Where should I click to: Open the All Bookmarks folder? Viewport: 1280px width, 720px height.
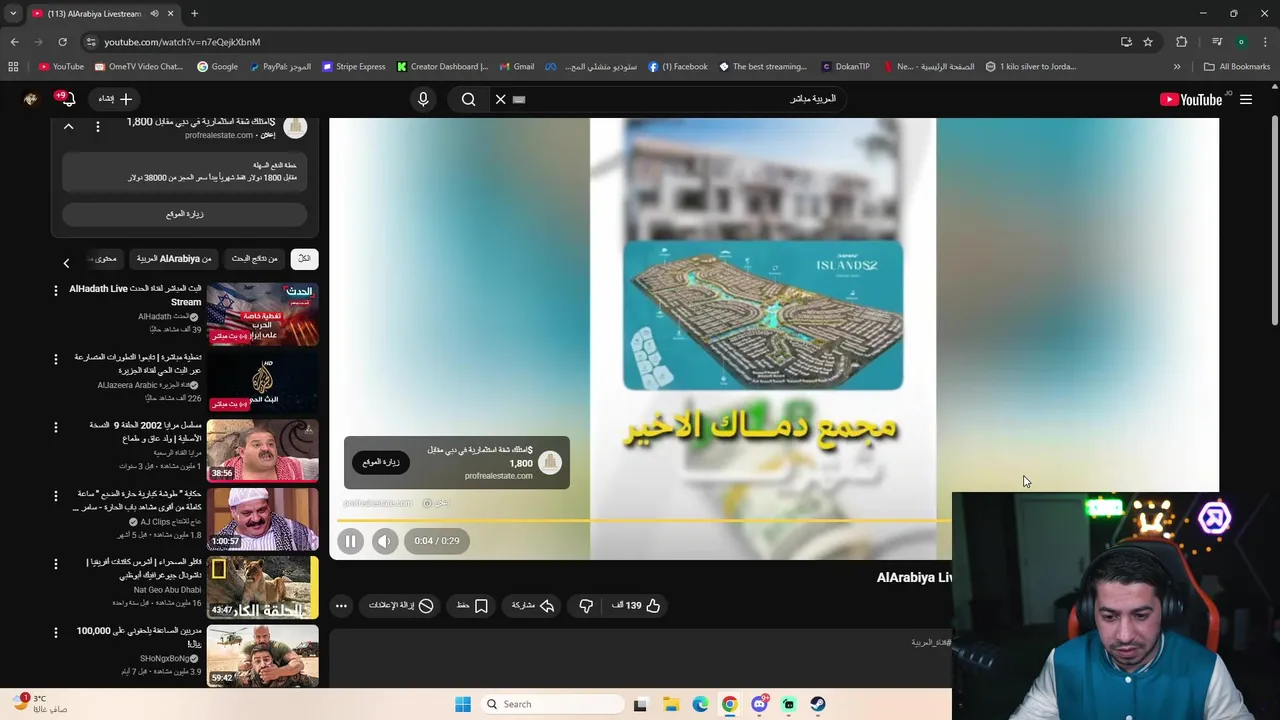coord(1237,67)
